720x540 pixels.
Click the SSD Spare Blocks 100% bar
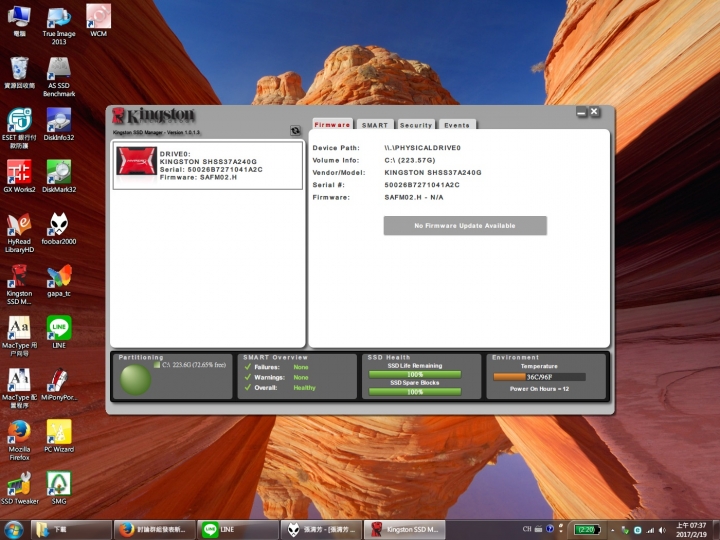415,392
